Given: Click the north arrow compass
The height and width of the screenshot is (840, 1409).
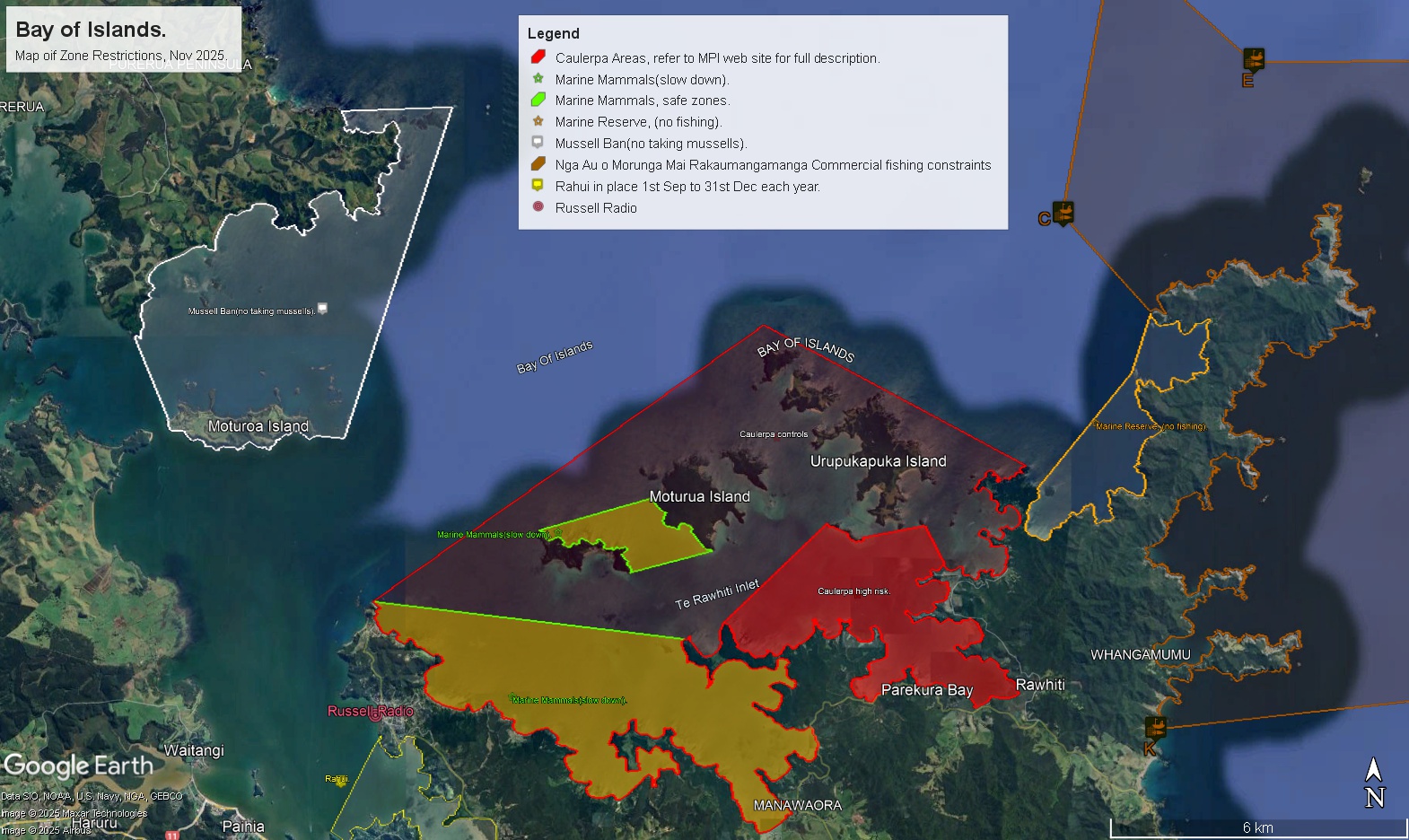Looking at the screenshot, I should click(1374, 783).
